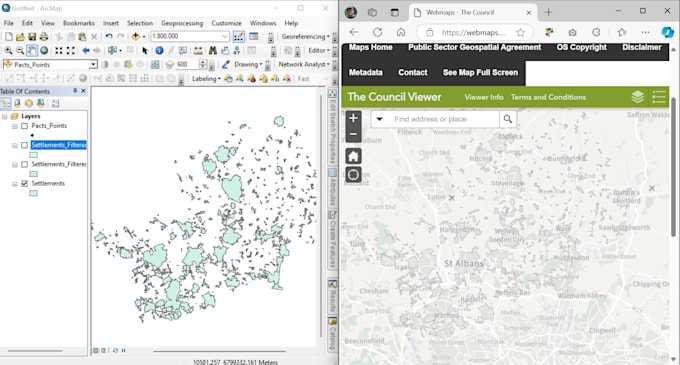The height and width of the screenshot is (365, 680).
Task: Open the ArcMap table window icon
Action: (254, 36)
